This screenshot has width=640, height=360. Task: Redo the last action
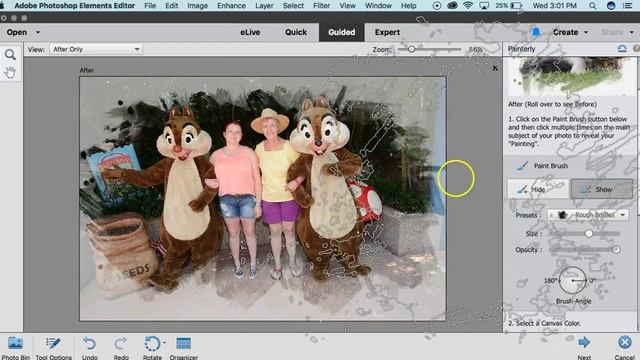[121, 347]
